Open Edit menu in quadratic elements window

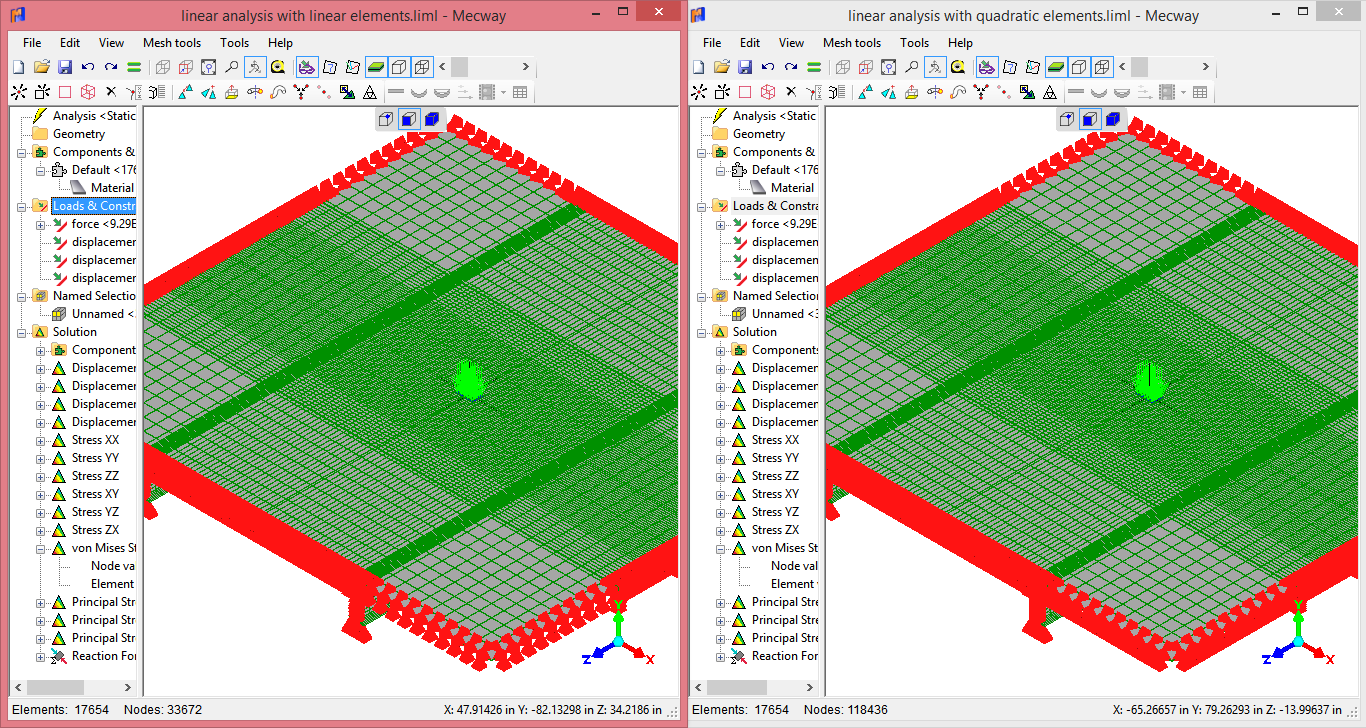(x=750, y=43)
